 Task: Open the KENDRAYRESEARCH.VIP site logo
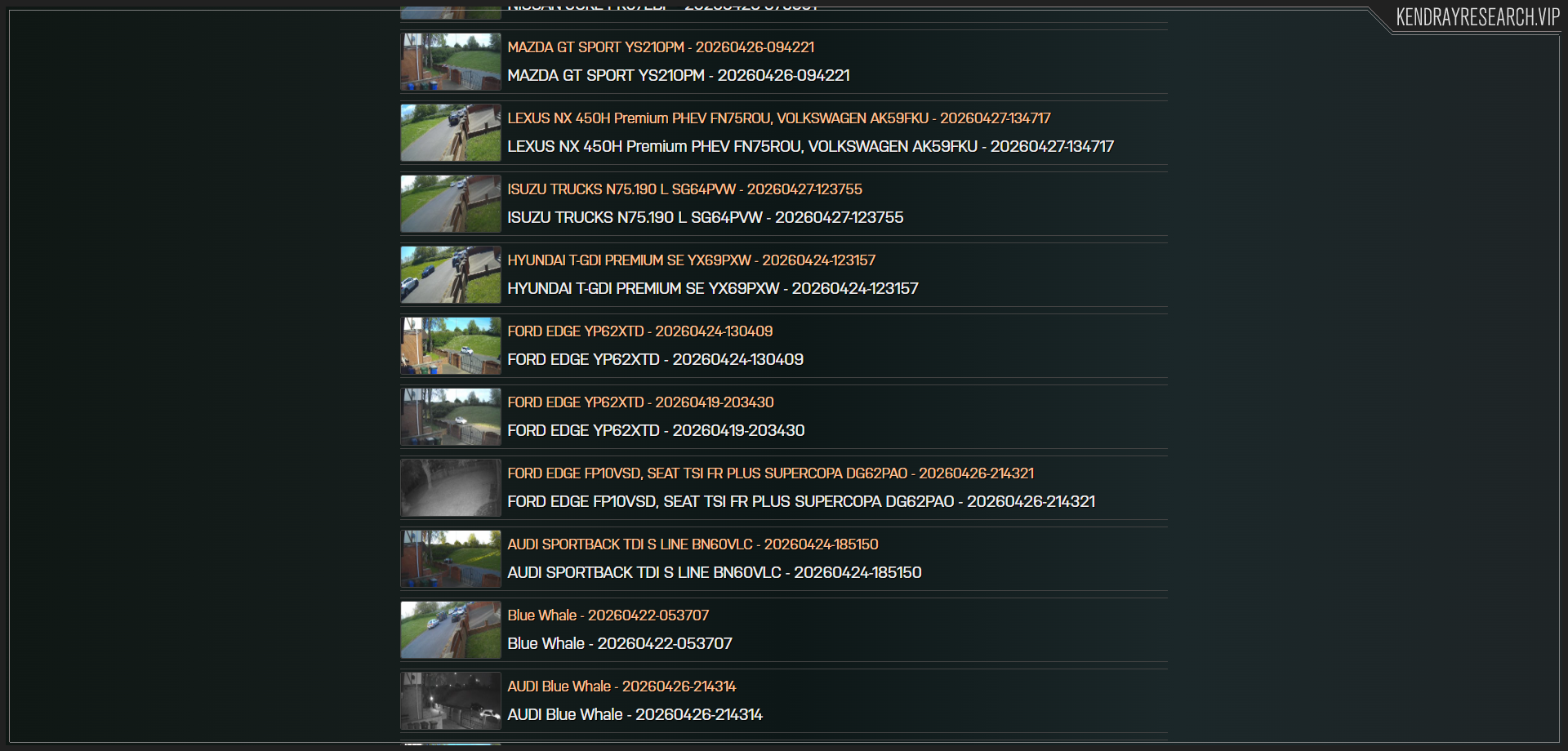[x=1477, y=17]
